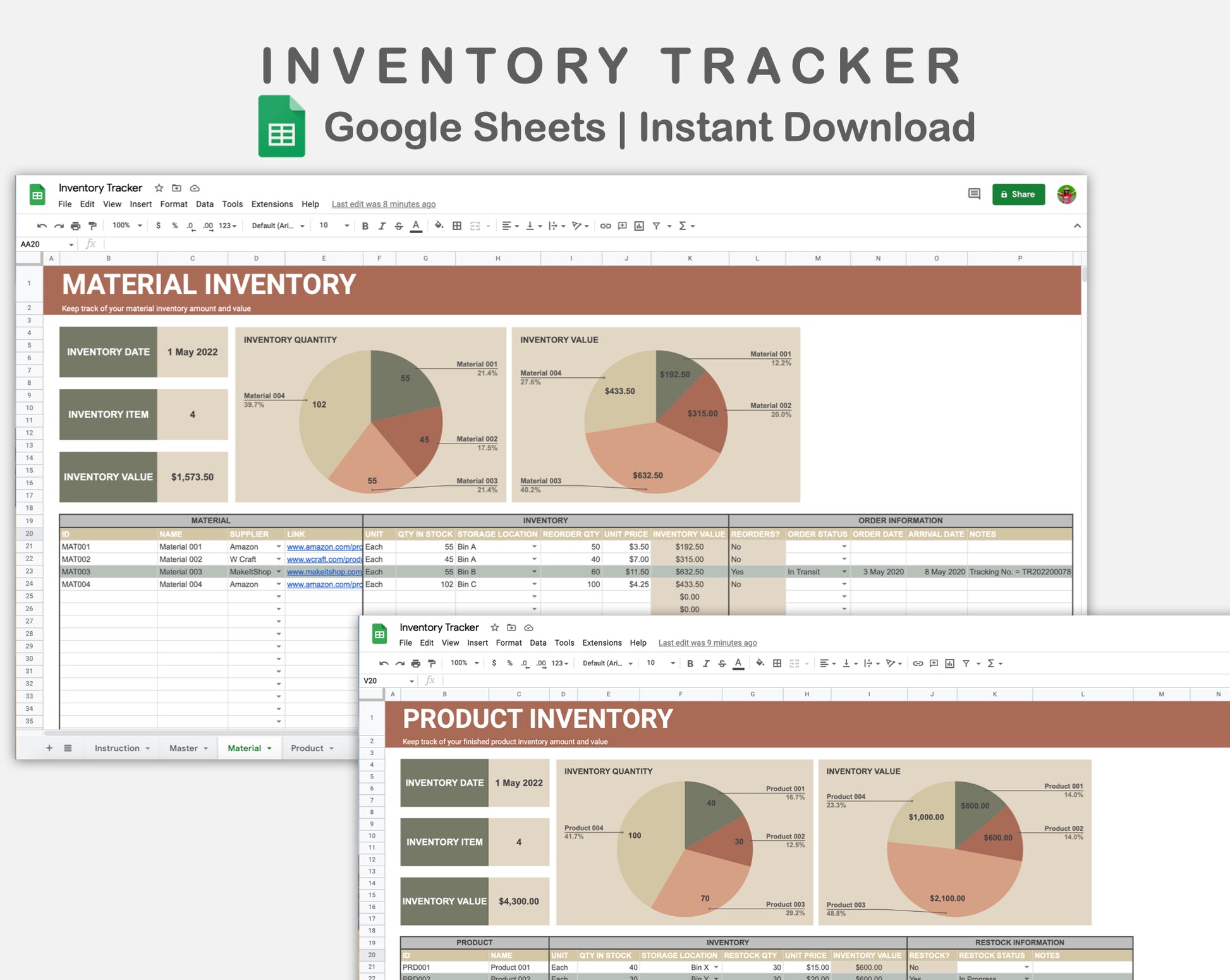The image size is (1230, 980).
Task: Click insert chart icon in Material window toolbar
Action: pyautogui.click(x=639, y=226)
